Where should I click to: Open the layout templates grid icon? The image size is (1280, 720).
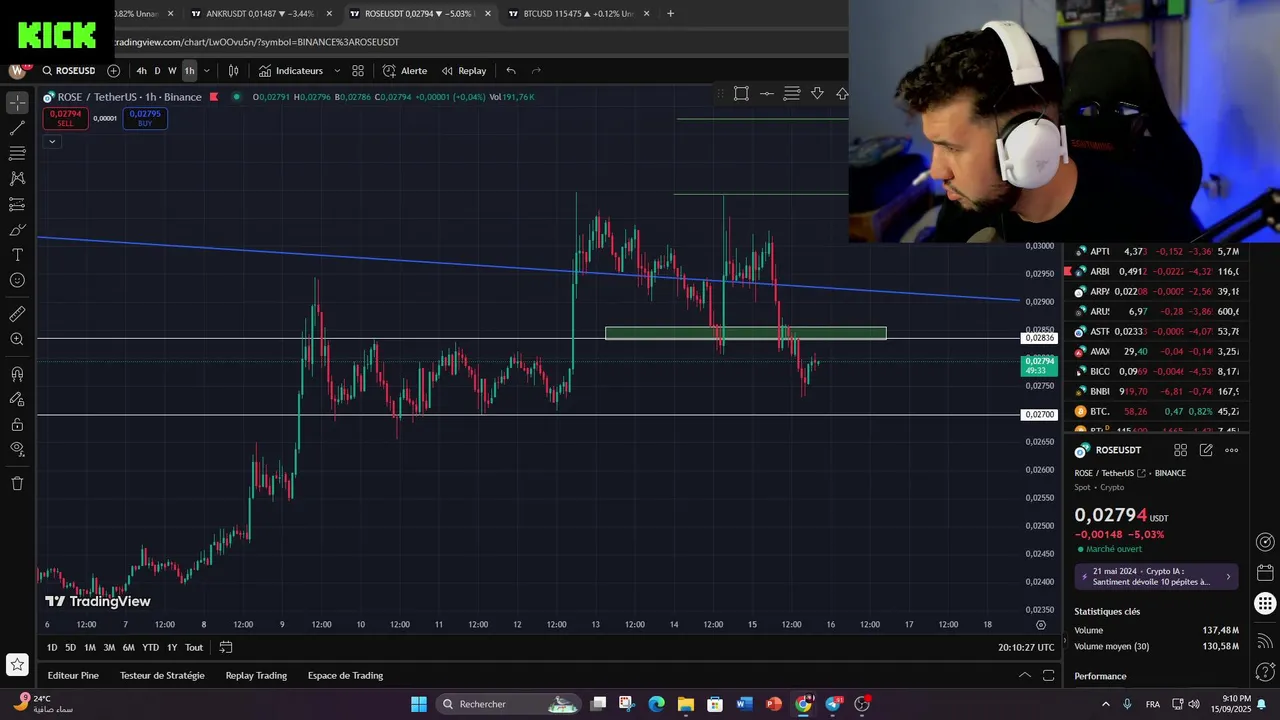(x=358, y=71)
